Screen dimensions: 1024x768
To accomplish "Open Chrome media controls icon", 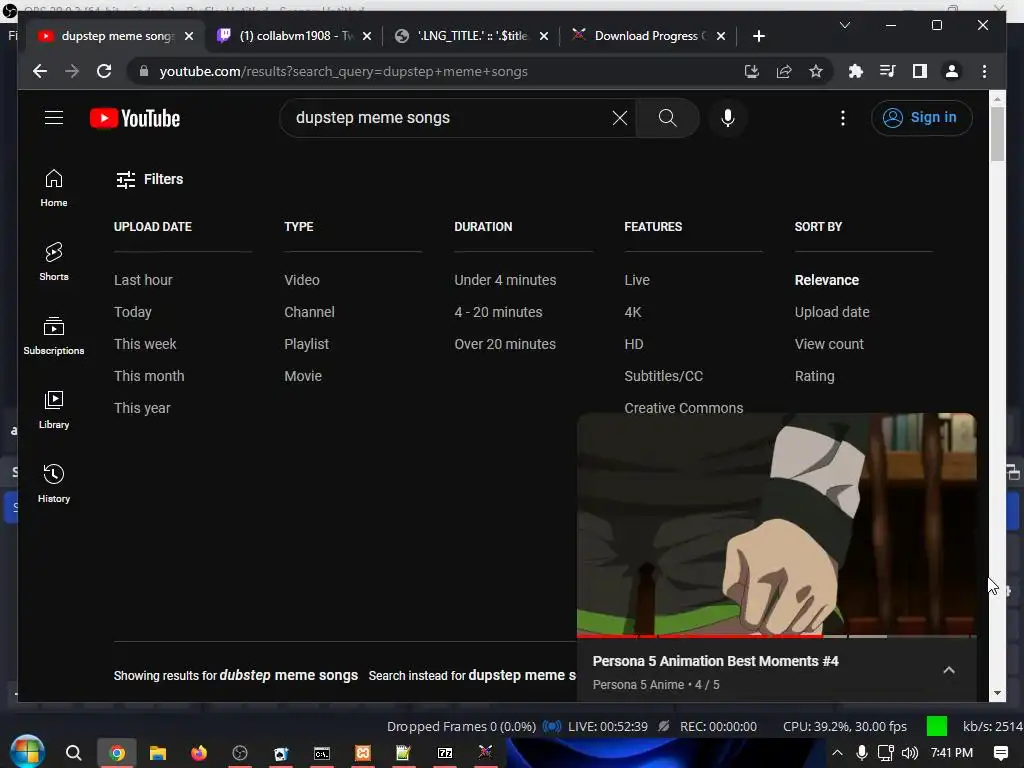I will pyautogui.click(x=888, y=71).
